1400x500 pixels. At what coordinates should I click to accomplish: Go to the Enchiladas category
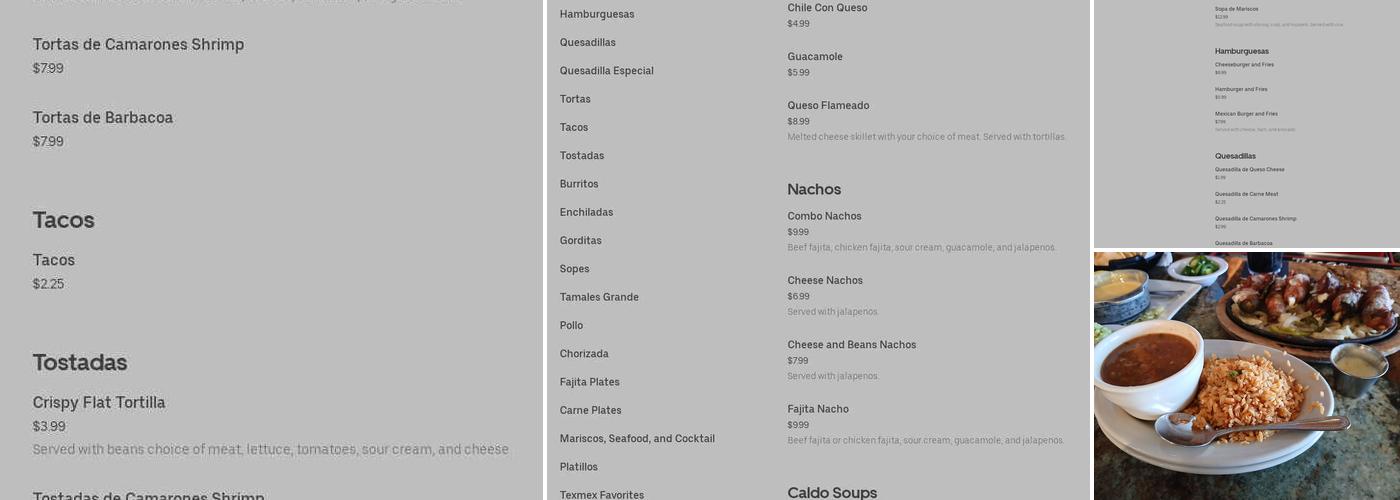[586, 212]
